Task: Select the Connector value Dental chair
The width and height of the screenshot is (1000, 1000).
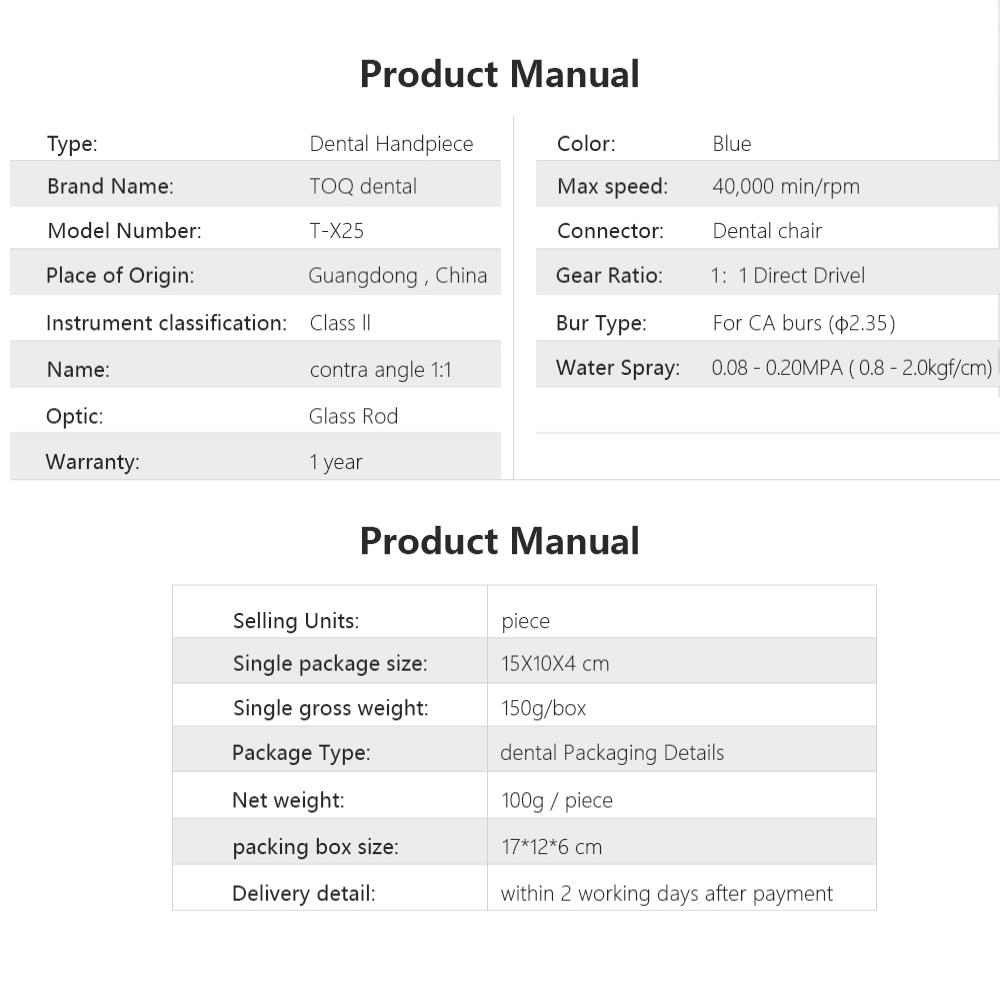Action: tap(767, 231)
